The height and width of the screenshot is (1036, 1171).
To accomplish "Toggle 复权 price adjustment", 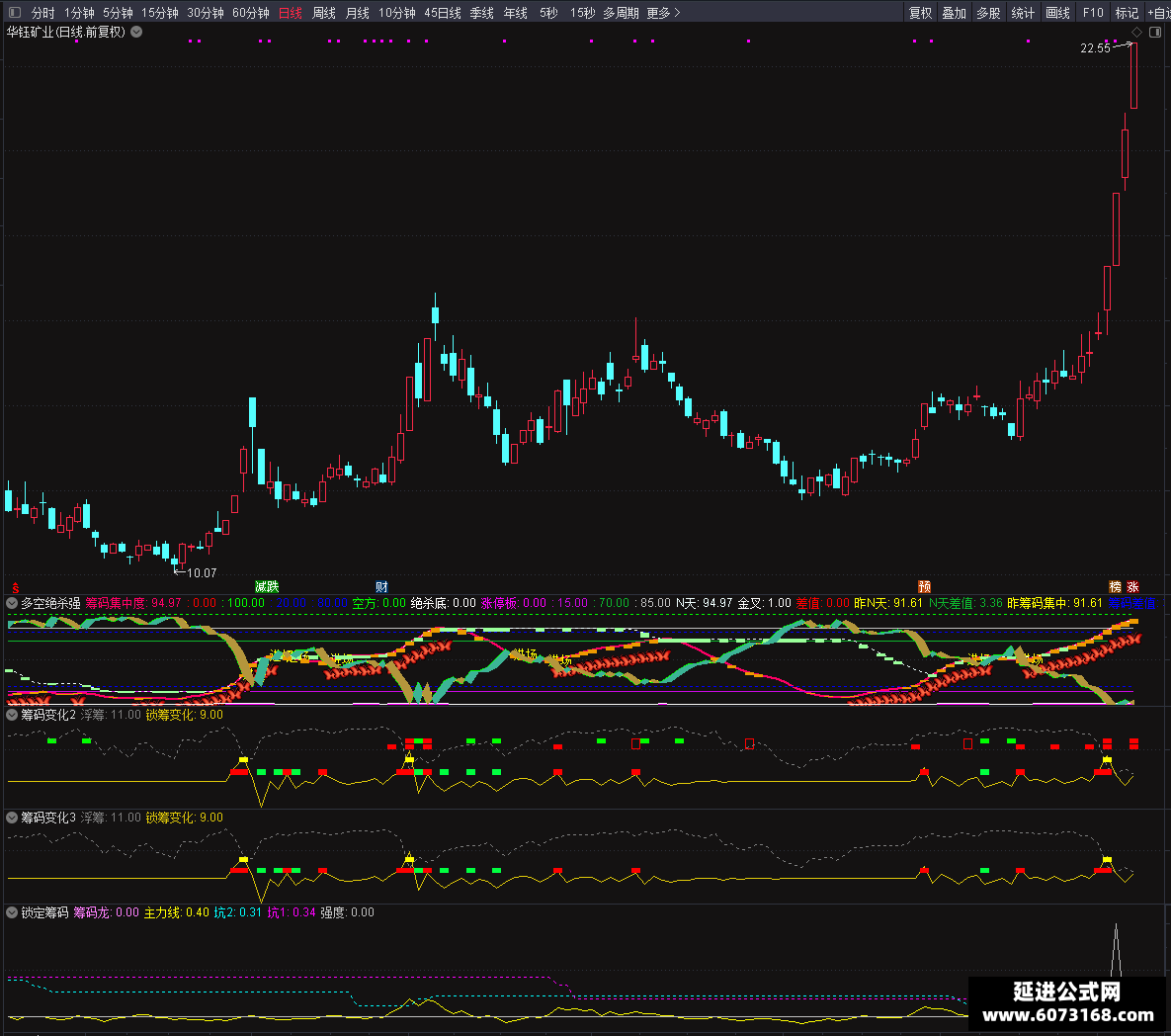I will point(920,13).
